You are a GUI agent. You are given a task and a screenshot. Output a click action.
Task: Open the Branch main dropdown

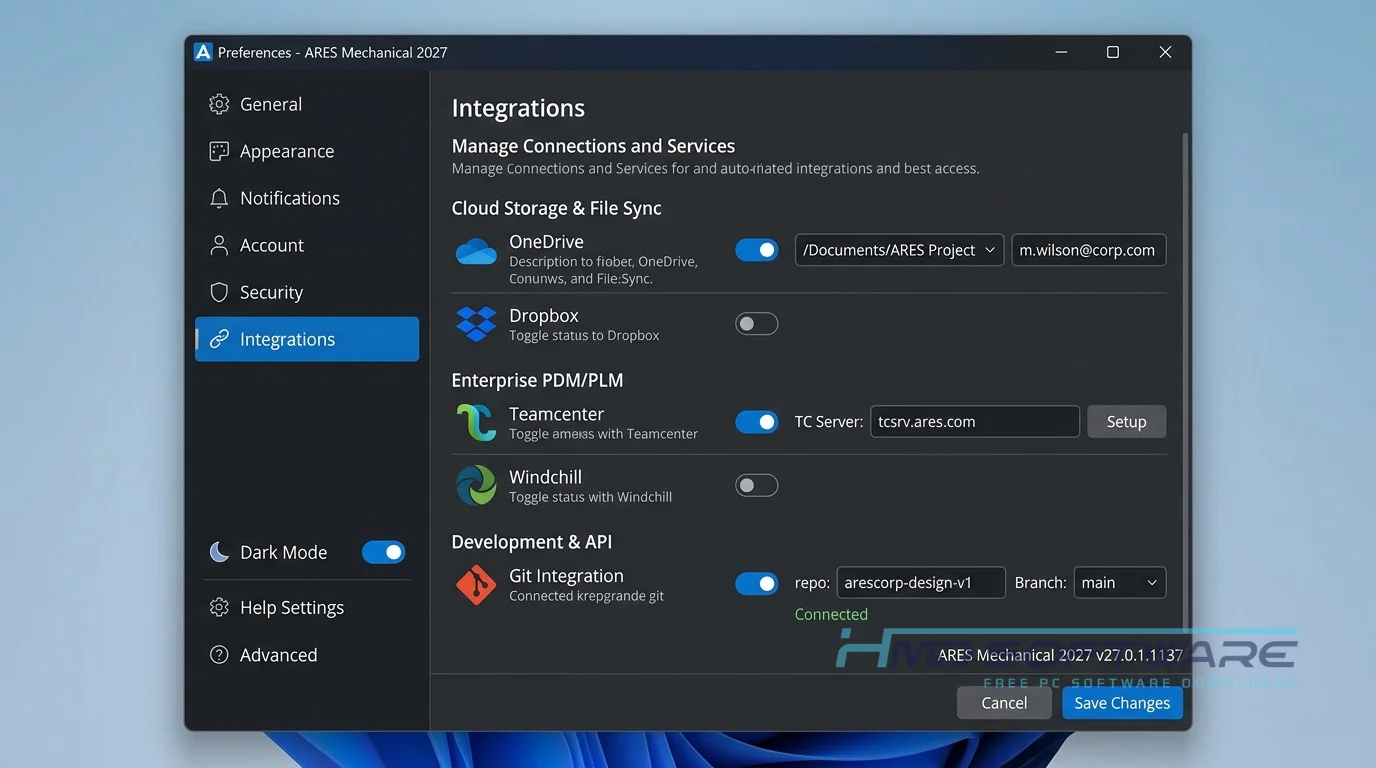[1120, 583]
